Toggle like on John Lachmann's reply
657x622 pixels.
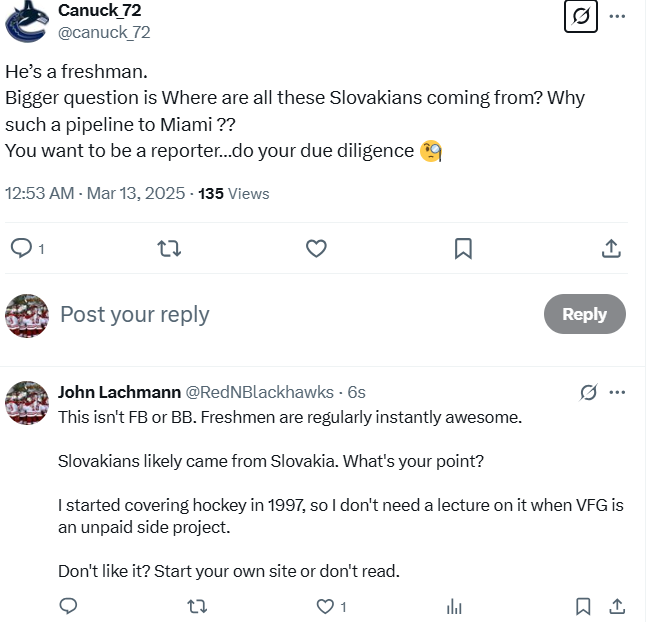pos(325,605)
